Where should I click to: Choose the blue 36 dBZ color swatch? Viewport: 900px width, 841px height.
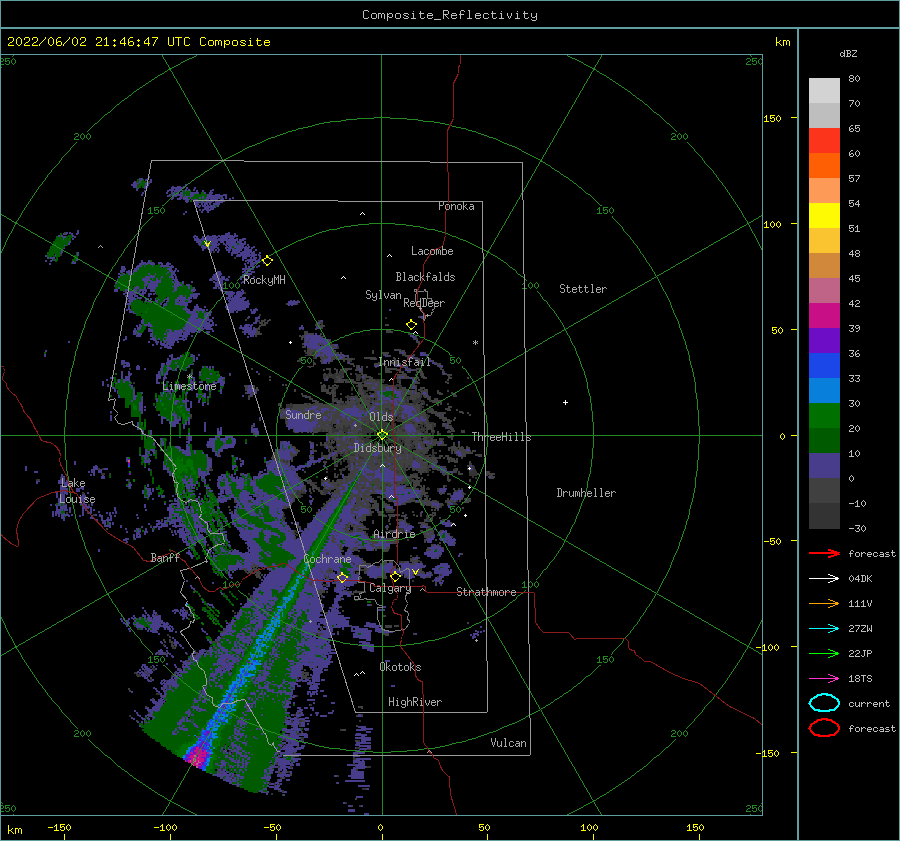point(824,365)
